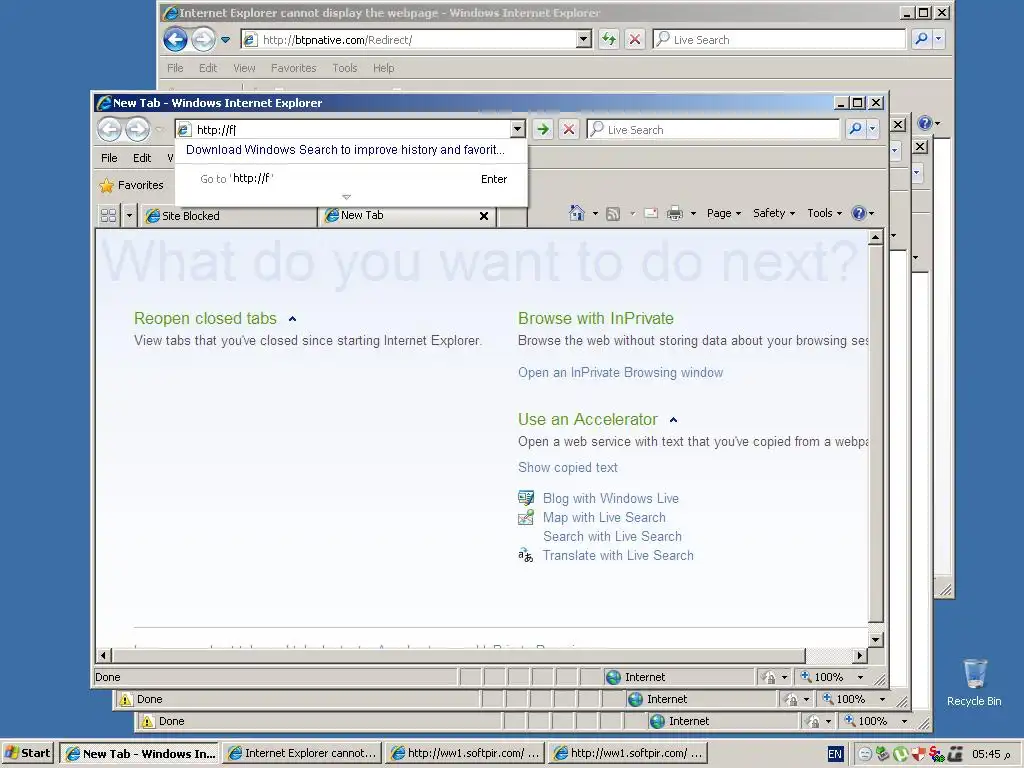The width and height of the screenshot is (1024, 768).
Task: Open the Tools dropdown in the command bar
Action: [x=824, y=213]
